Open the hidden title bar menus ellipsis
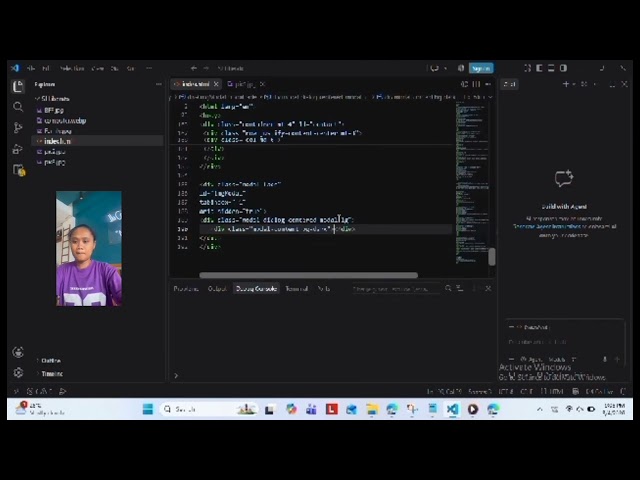Screen dimensions: 640x480 point(149,68)
